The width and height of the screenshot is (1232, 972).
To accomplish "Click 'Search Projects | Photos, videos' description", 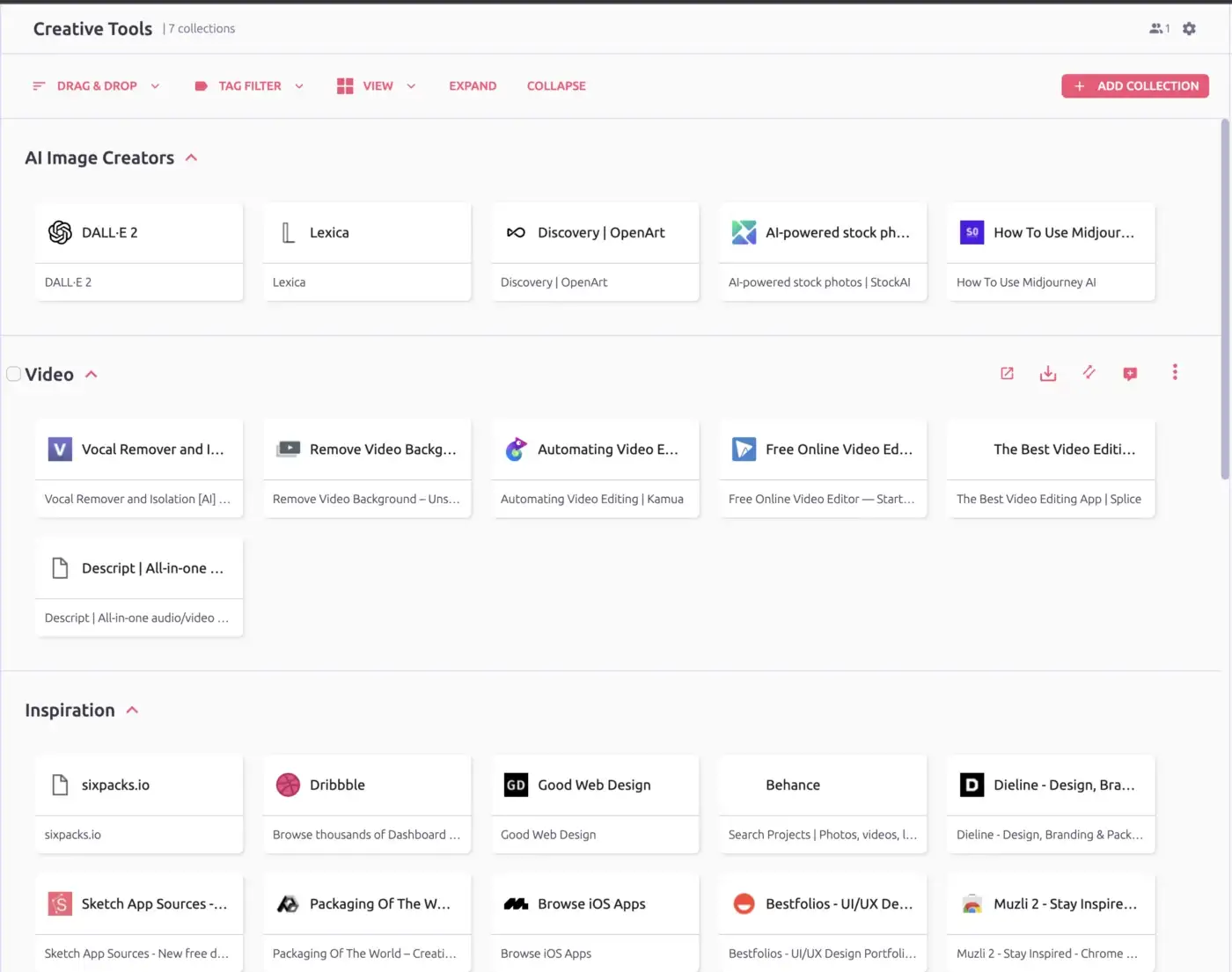I will coord(822,835).
